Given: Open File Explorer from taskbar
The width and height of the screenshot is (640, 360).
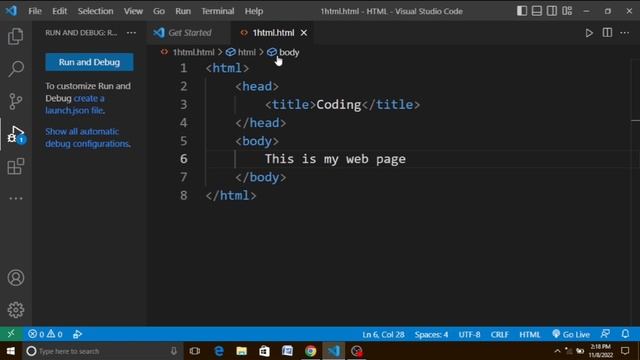Looking at the screenshot, I should (x=242, y=351).
